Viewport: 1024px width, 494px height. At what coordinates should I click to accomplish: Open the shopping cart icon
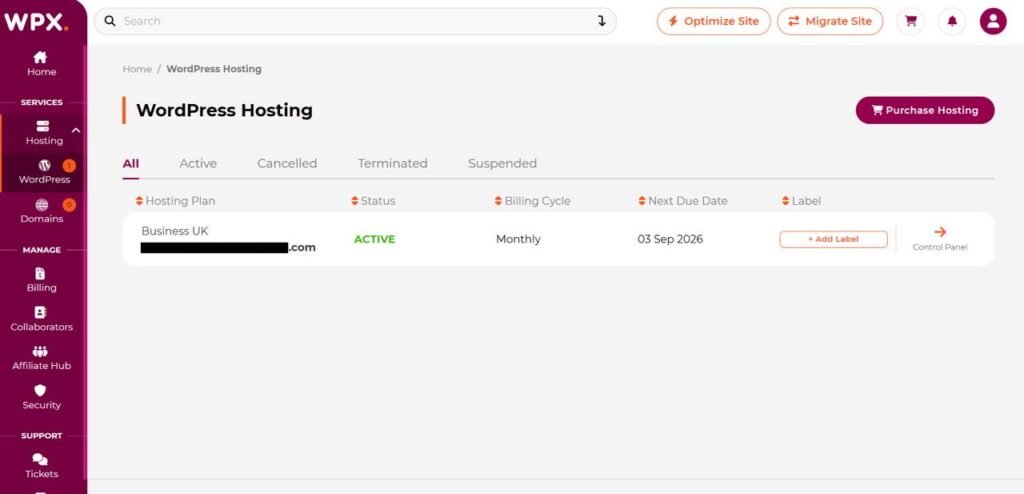point(910,21)
